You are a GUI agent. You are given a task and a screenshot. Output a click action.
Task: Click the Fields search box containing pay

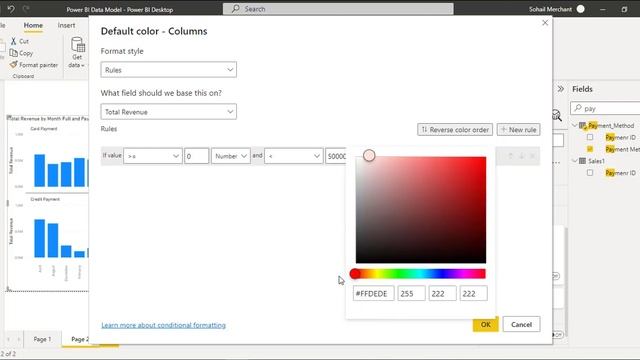pyautogui.click(x=606, y=108)
